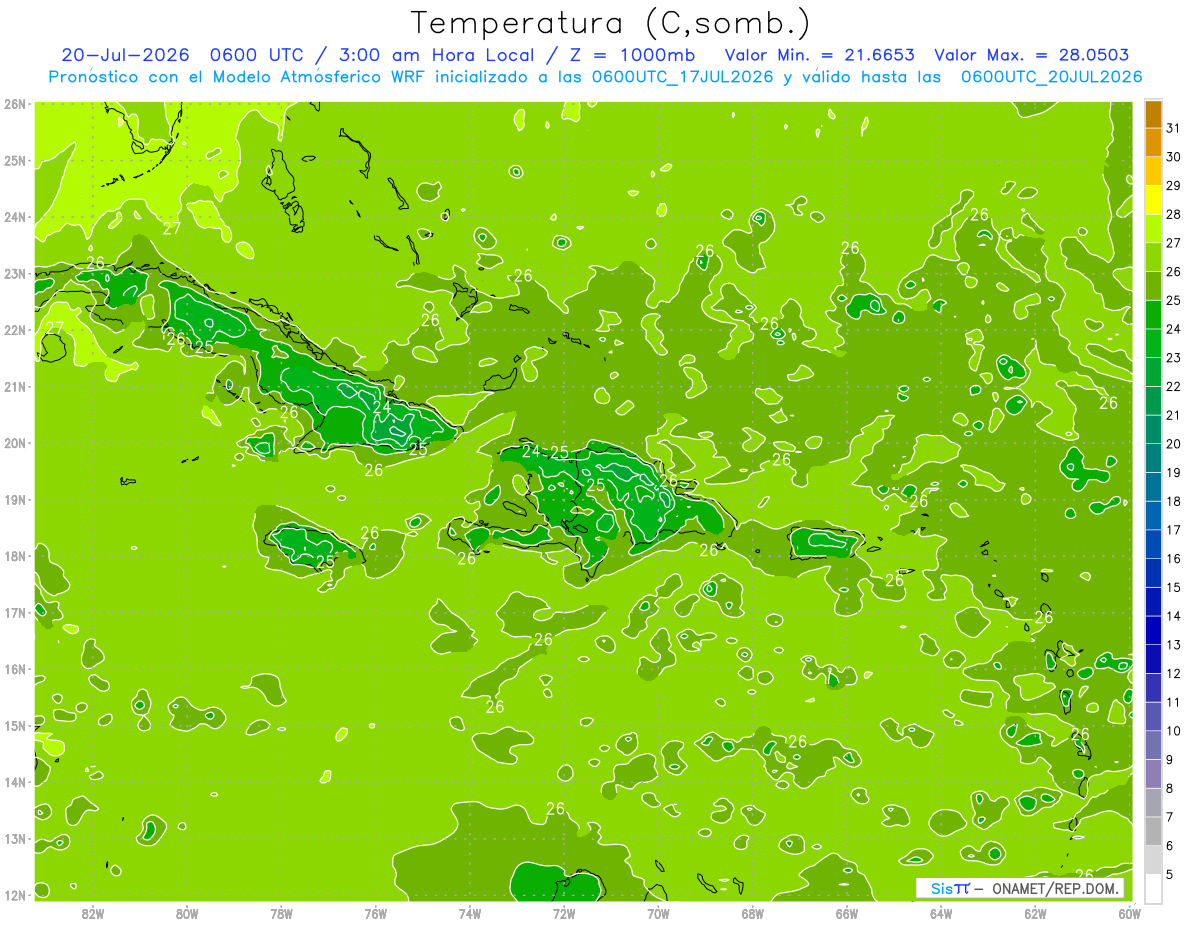Screen dimensions: 1200x927
Task: Click the "82W" longitude label
Action: (x=93, y=913)
